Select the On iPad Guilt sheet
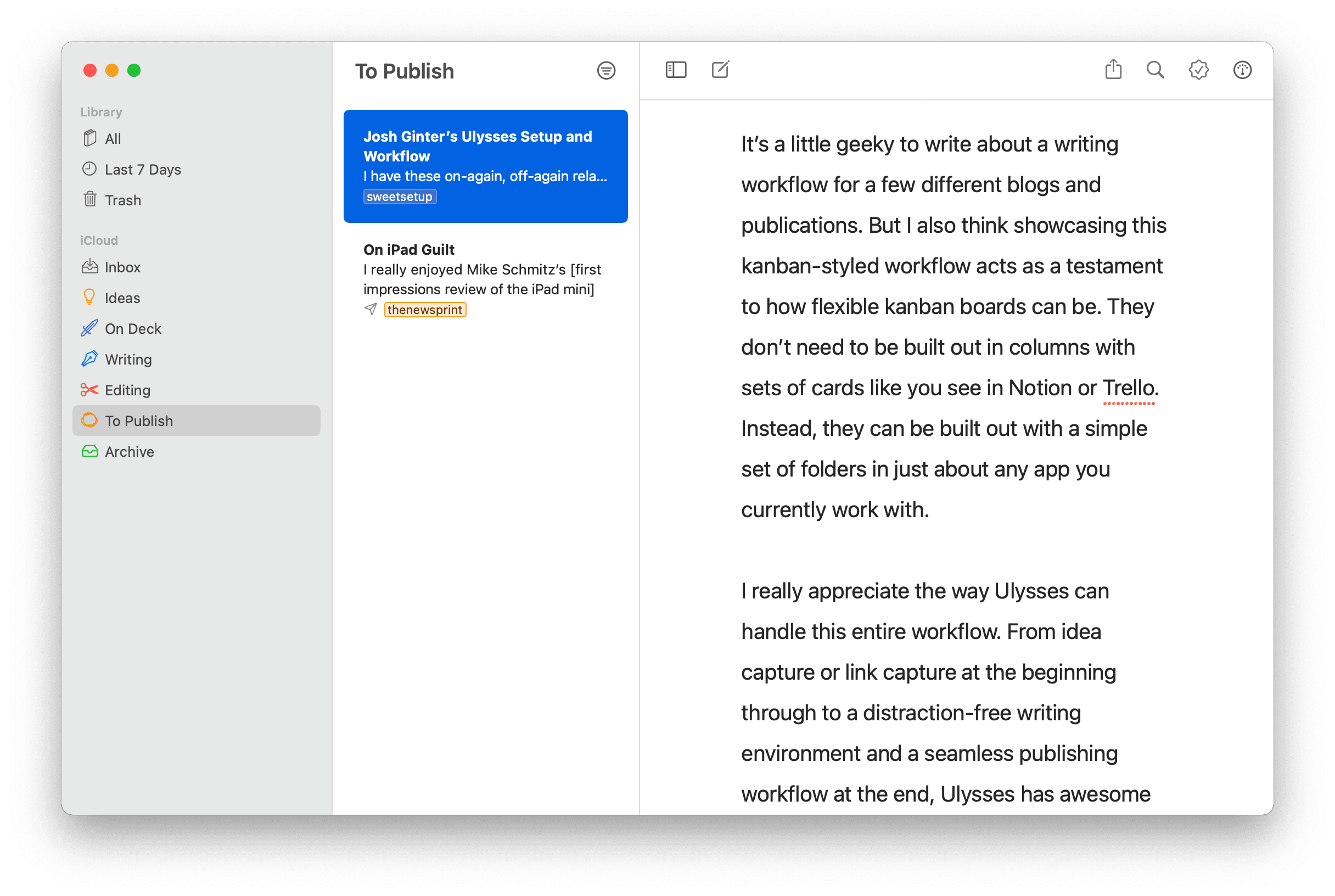 486,279
